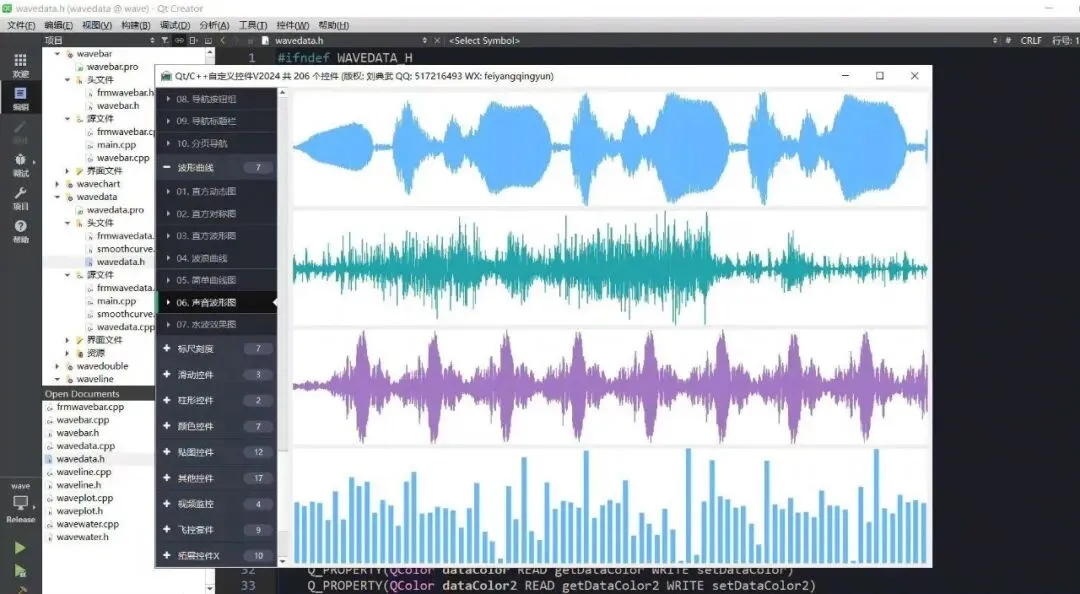Viewport: 1080px width, 594px height.
Task: Expand the 其他控件 group with plus icon
Action: click(x=167, y=478)
